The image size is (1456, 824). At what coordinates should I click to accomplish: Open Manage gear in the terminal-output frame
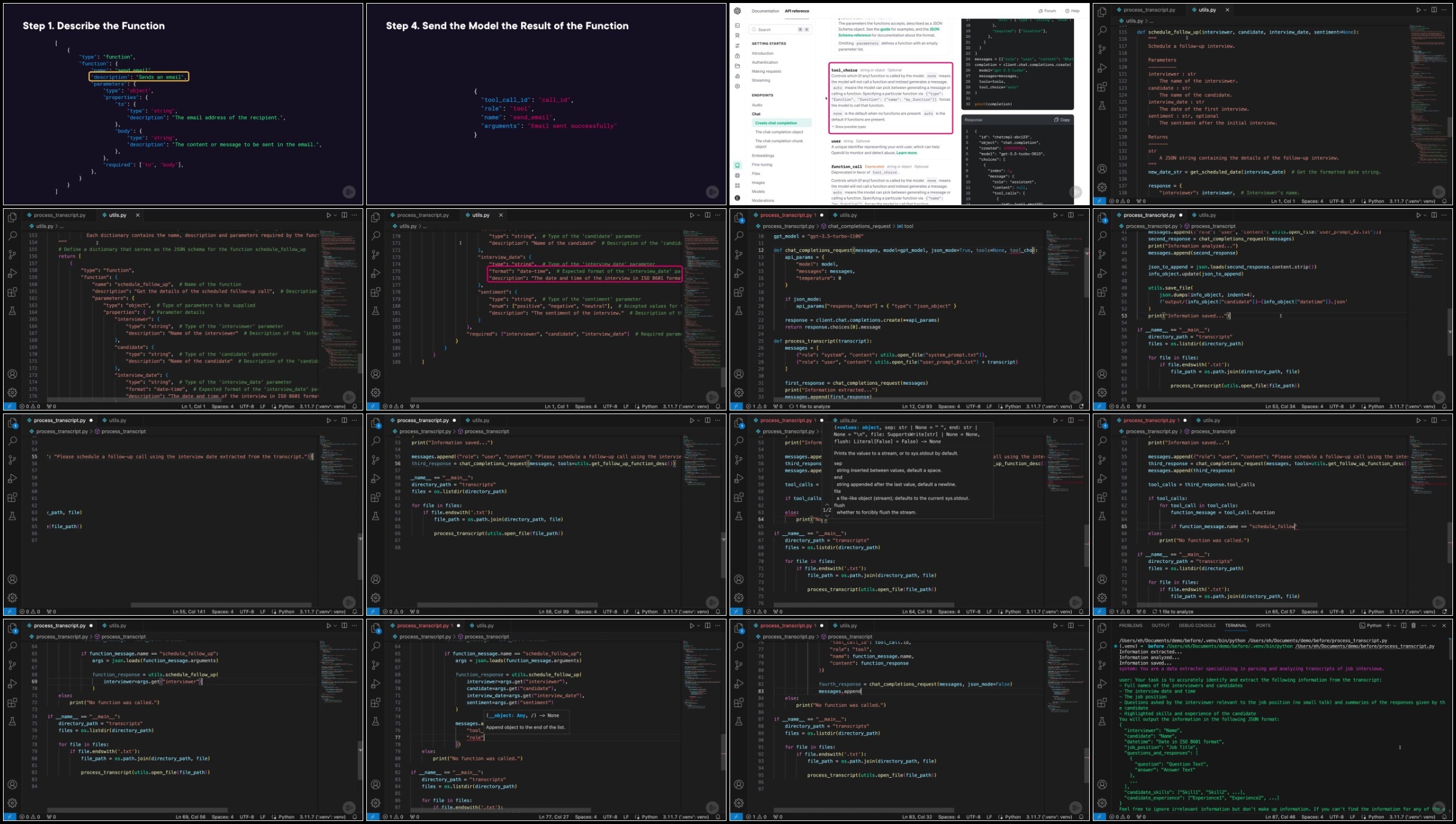(x=1102, y=803)
